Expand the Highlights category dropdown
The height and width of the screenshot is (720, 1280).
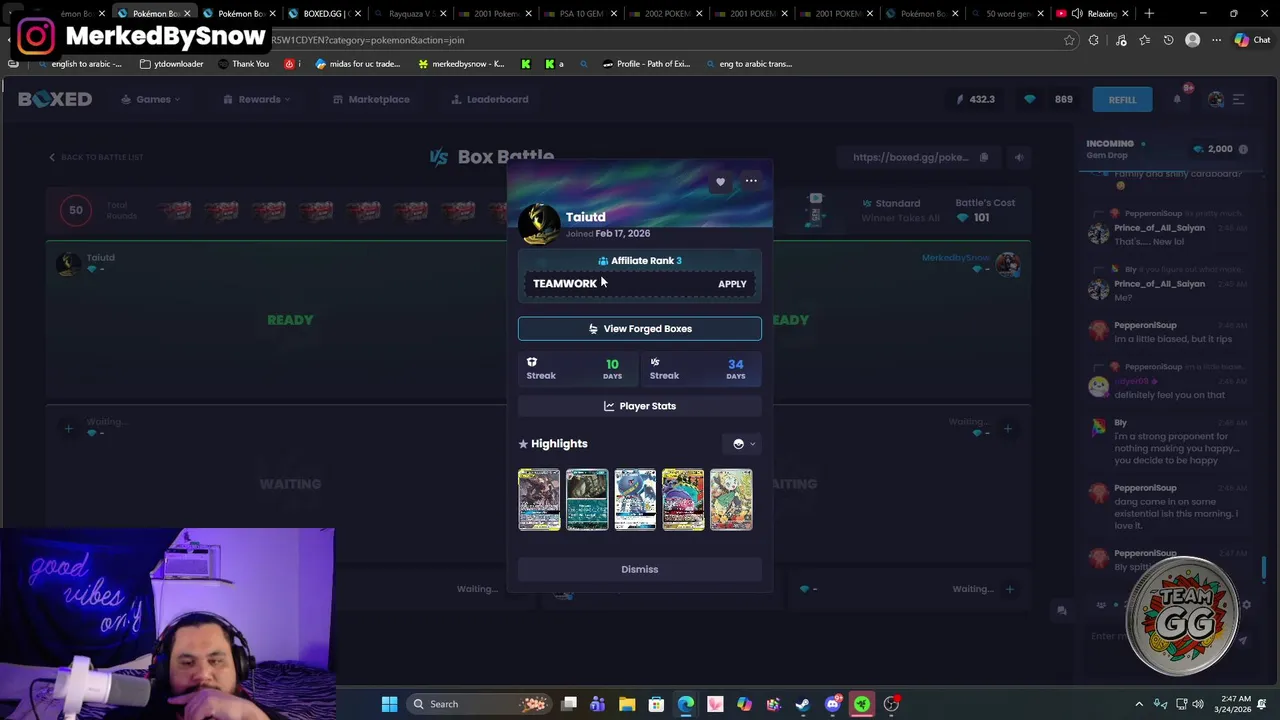[744, 444]
